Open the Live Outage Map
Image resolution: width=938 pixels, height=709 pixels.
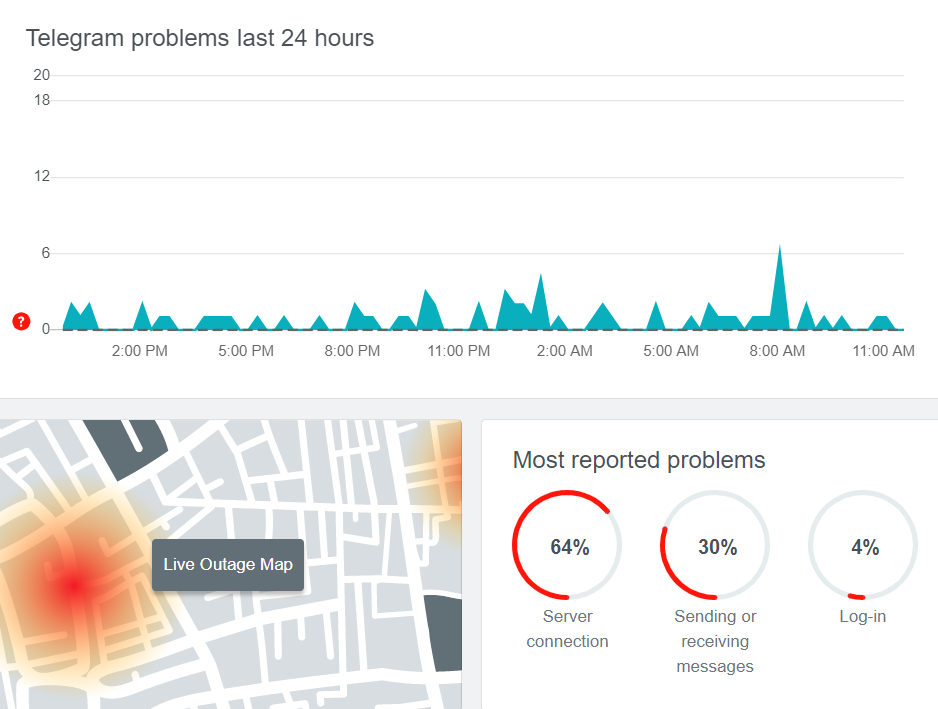pyautogui.click(x=228, y=565)
